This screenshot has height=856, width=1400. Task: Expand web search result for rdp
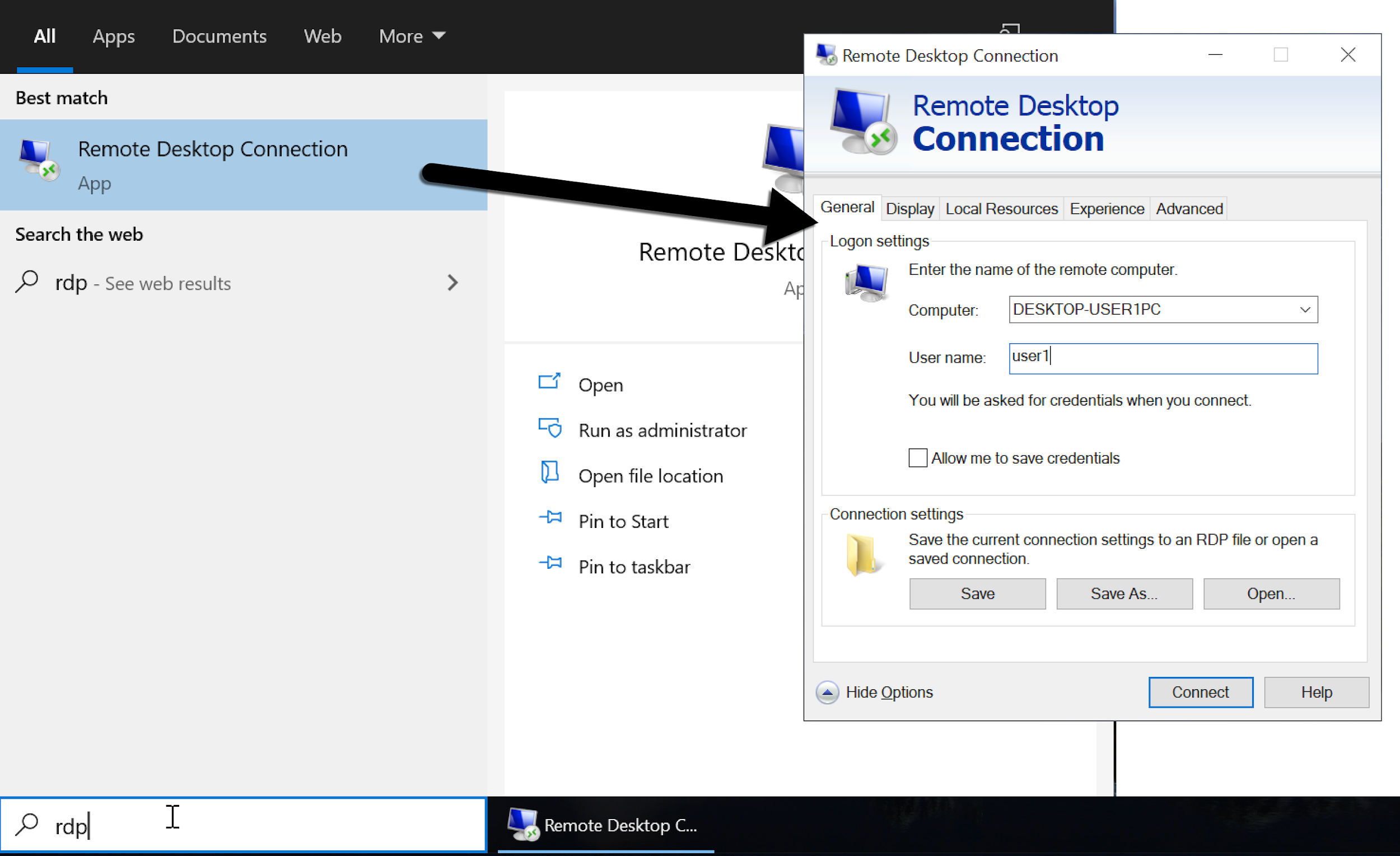click(452, 283)
